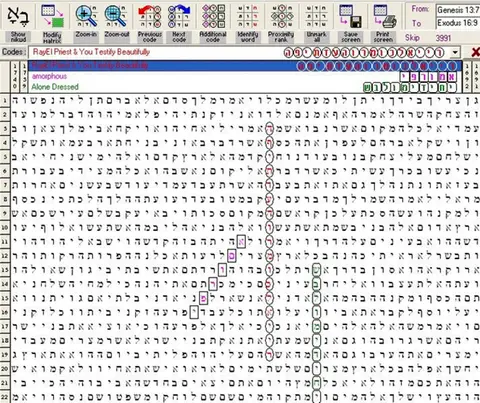The image size is (480, 403).
Task: Click the Next code label button
Action: click(179, 37)
